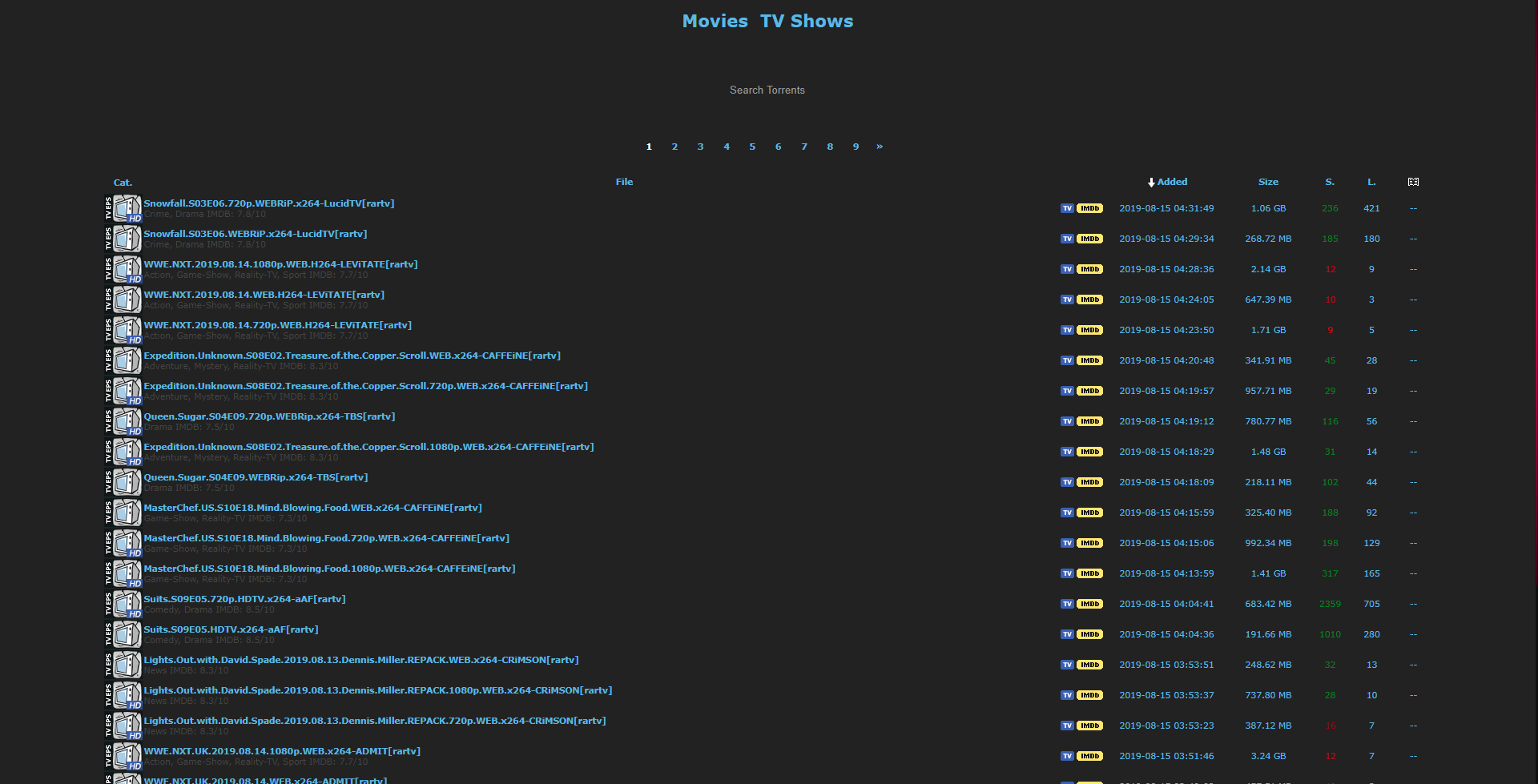
Task: Click the TV badge on Lights.Out 720p row
Action: coord(1067,726)
